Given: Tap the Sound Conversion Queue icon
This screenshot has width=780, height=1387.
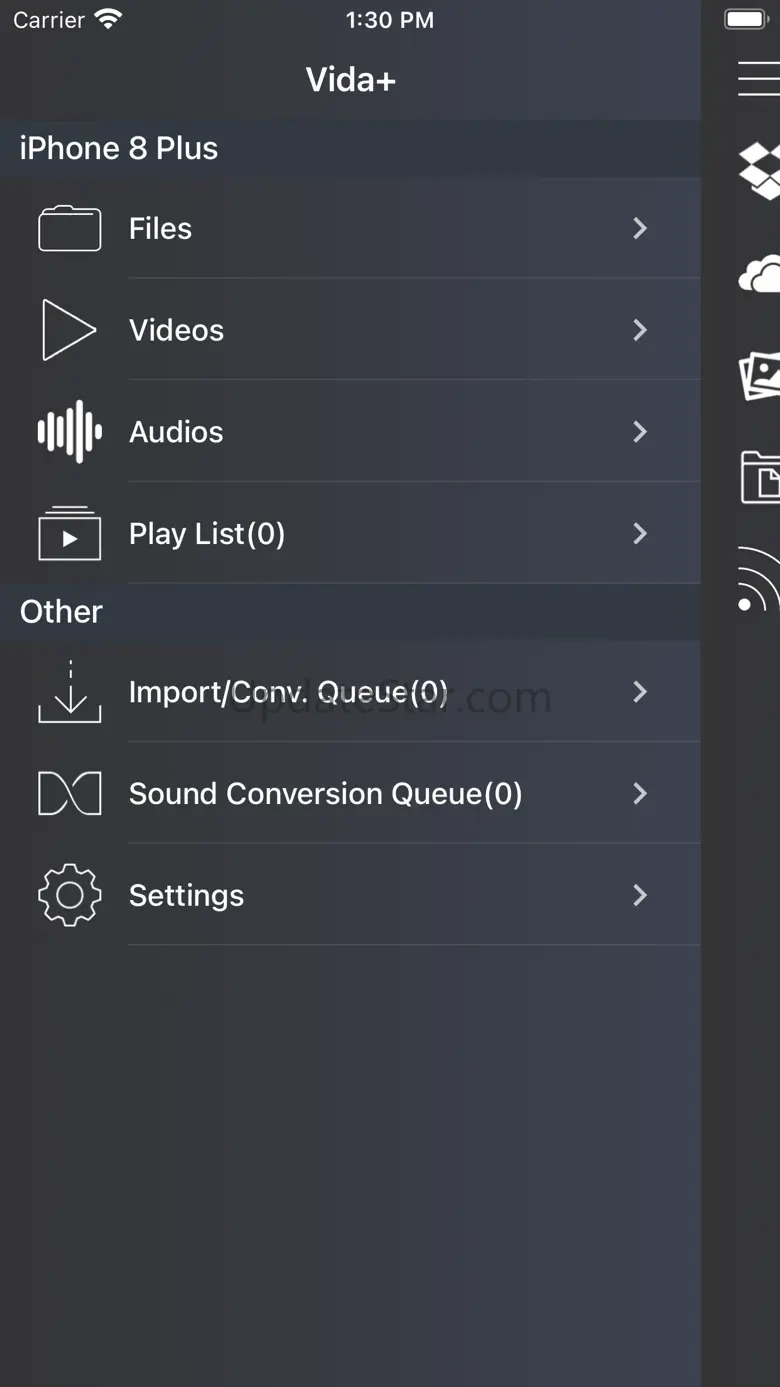Looking at the screenshot, I should [69, 794].
